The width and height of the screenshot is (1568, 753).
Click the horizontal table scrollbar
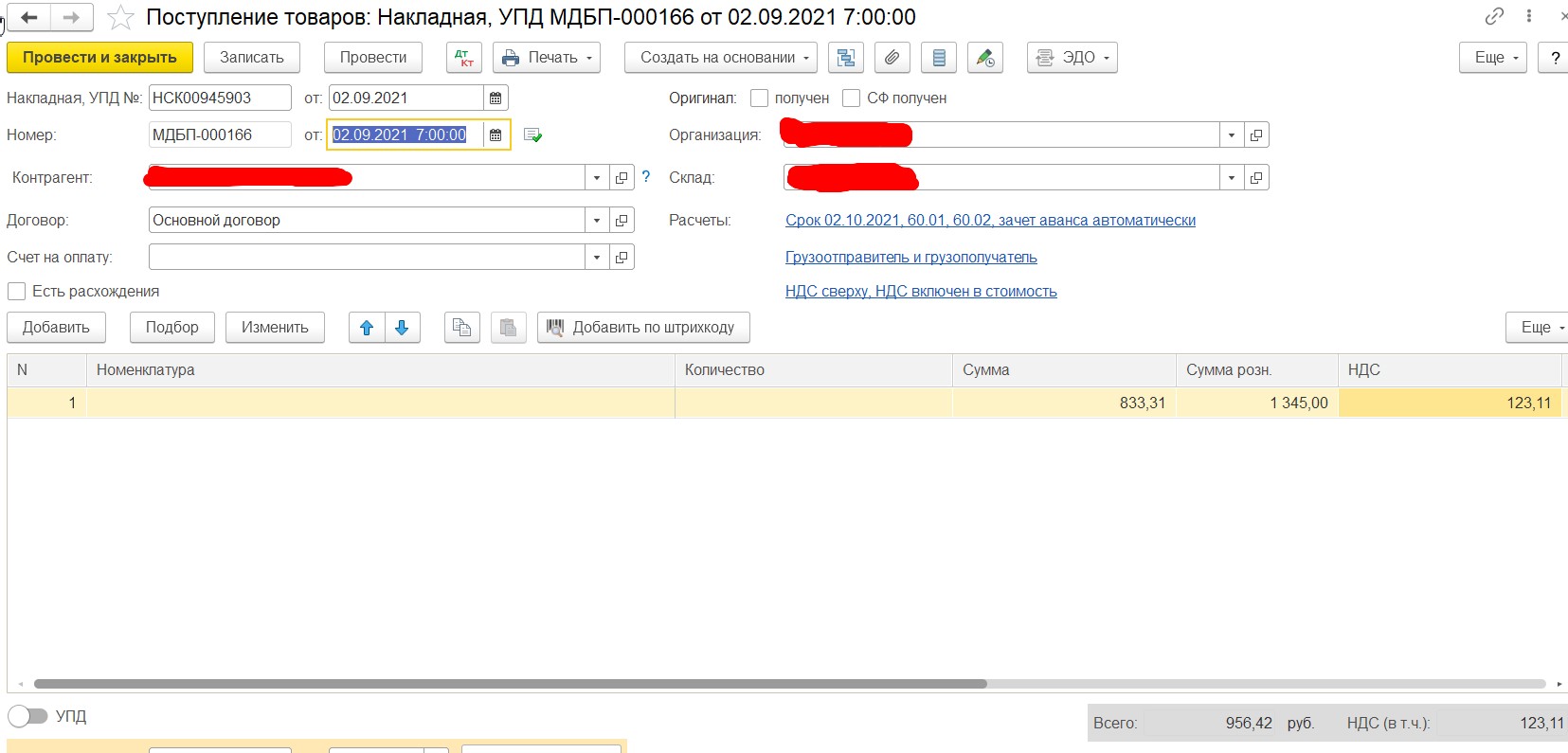pos(510,684)
